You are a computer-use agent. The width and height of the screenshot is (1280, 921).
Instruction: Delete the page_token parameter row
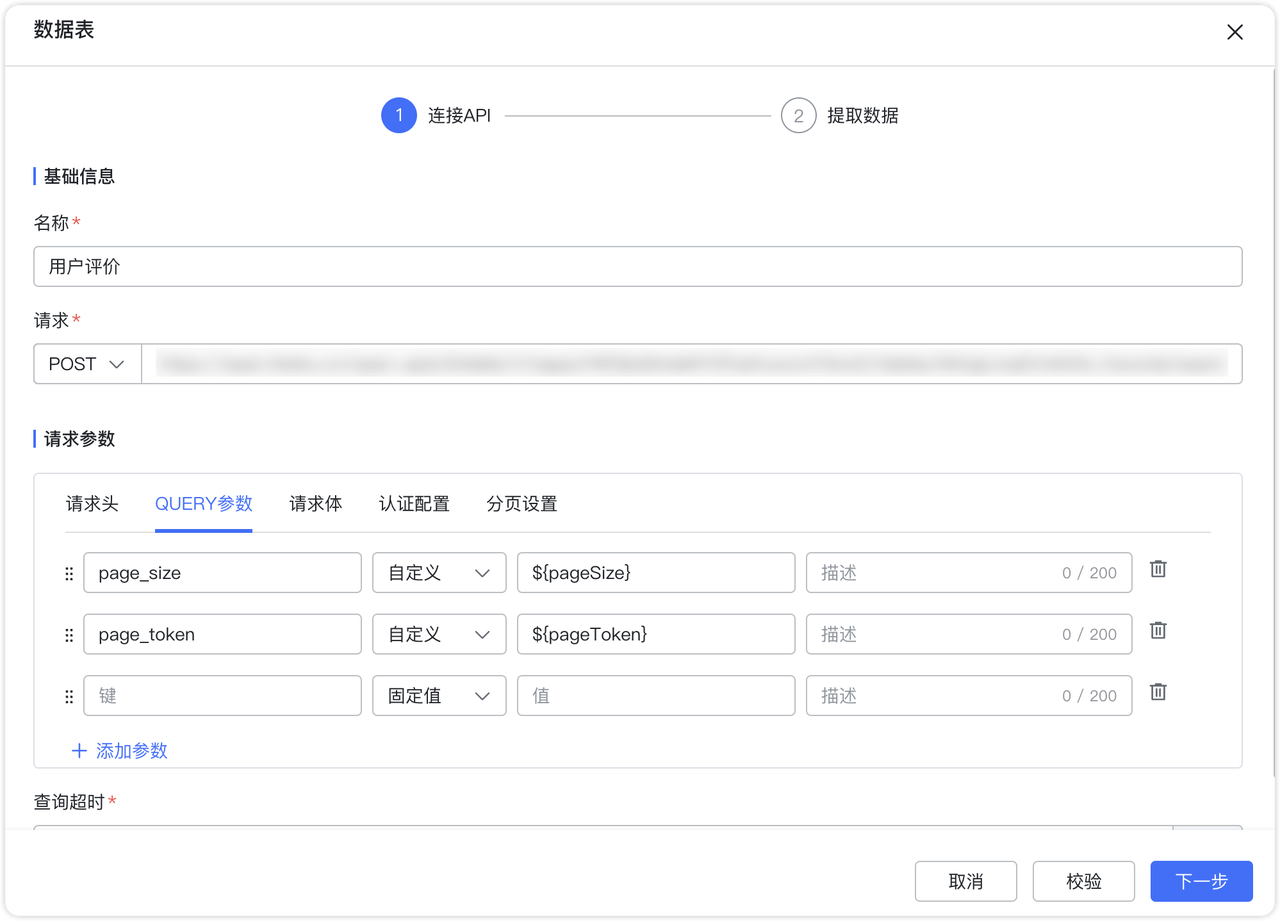click(x=1158, y=630)
